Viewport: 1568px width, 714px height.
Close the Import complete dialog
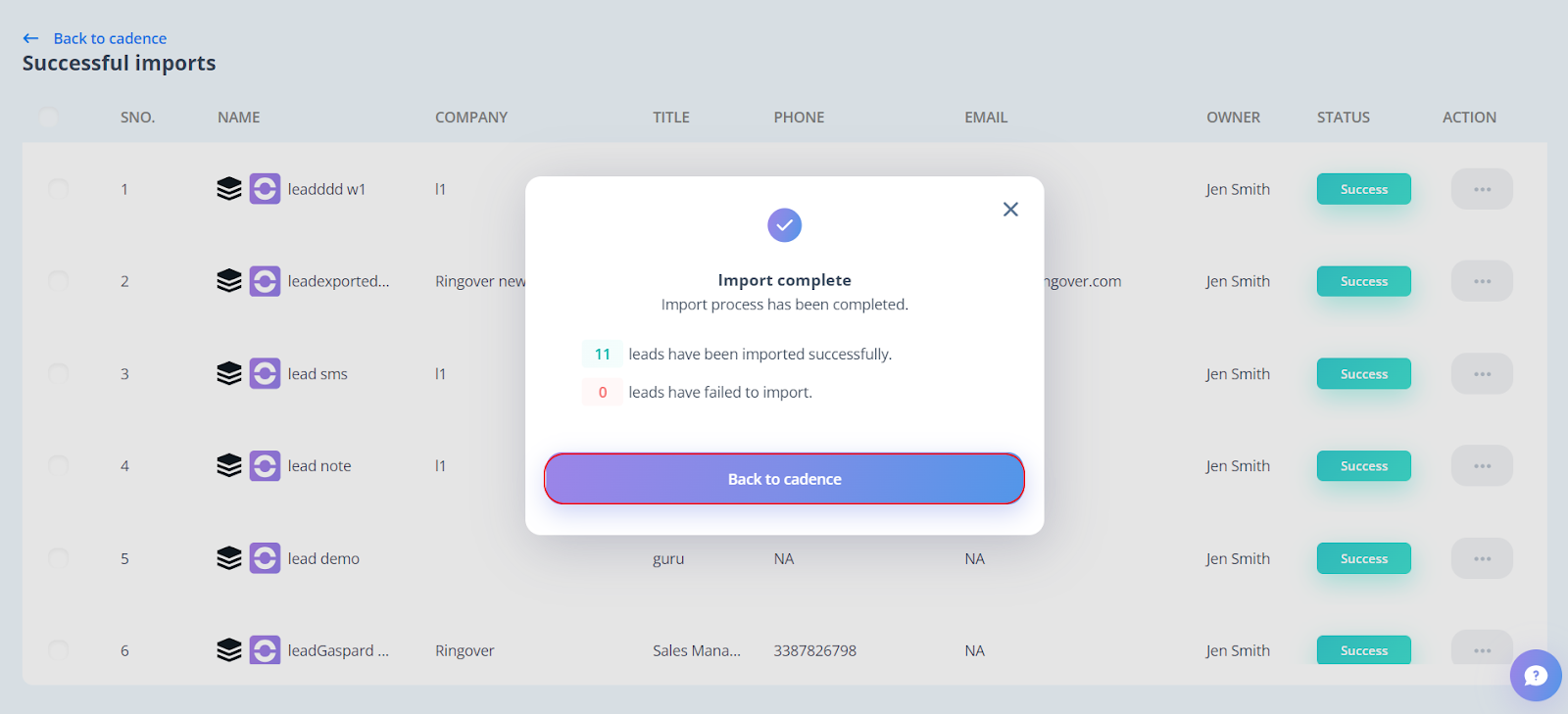[1010, 209]
